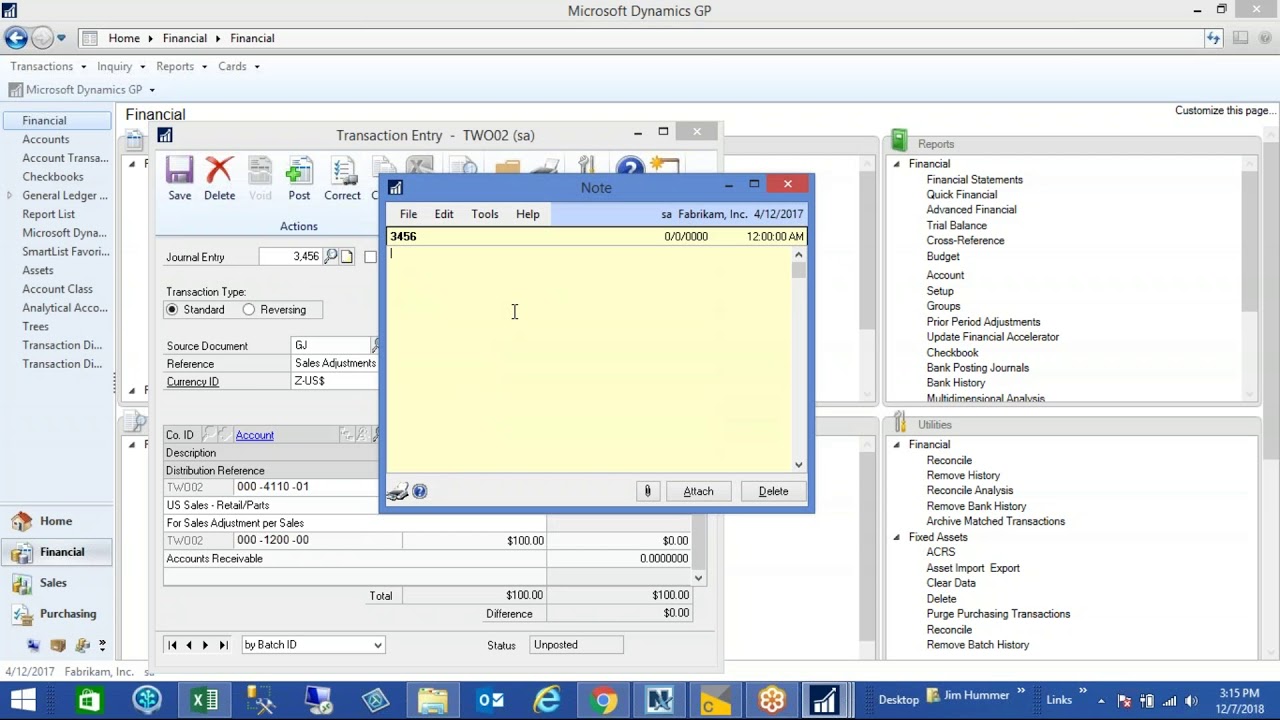
Task: Select Accounts in the Financial sidebar
Action: coord(46,140)
